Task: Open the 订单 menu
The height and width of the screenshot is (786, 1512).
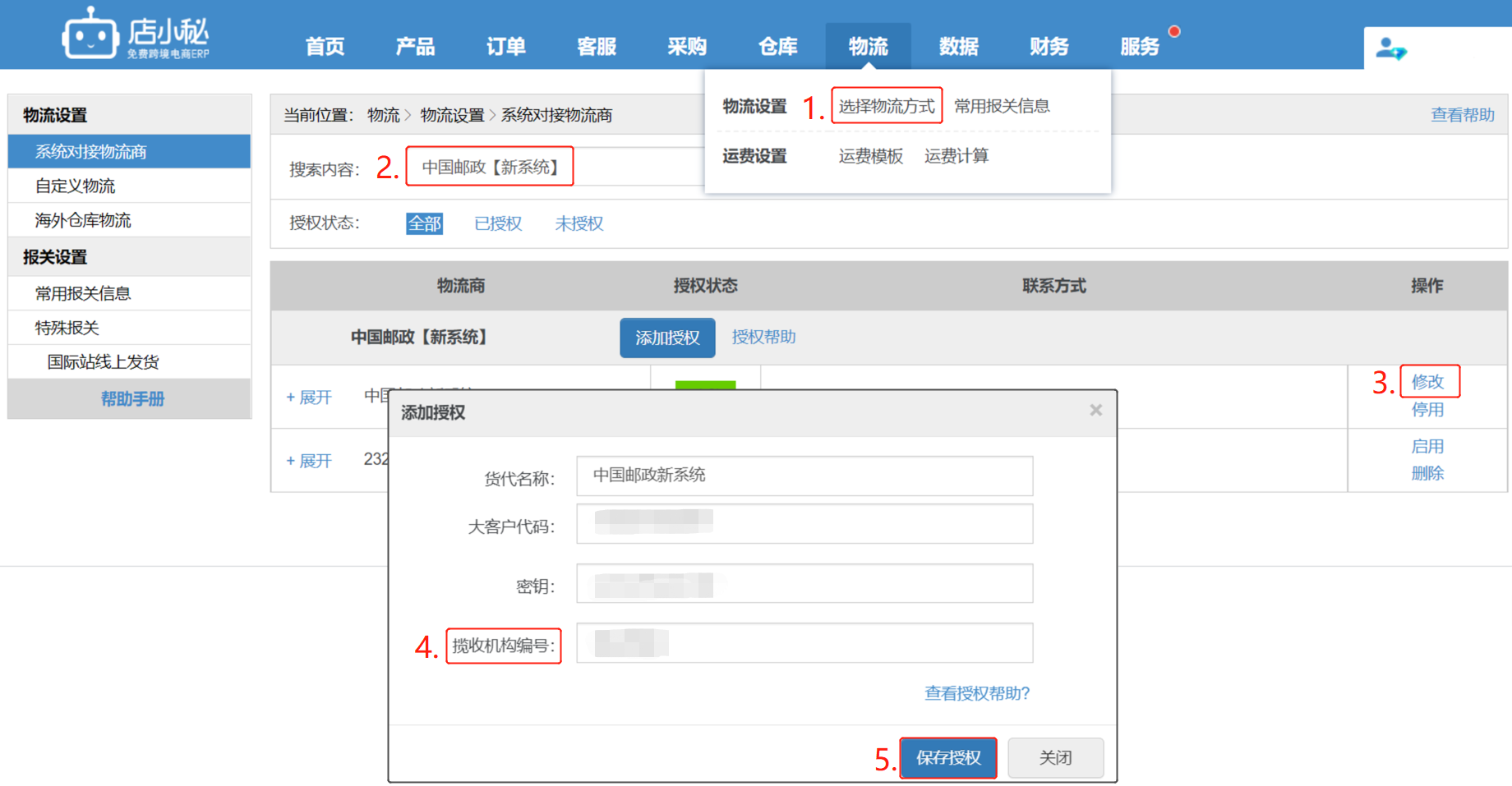Action: point(505,47)
